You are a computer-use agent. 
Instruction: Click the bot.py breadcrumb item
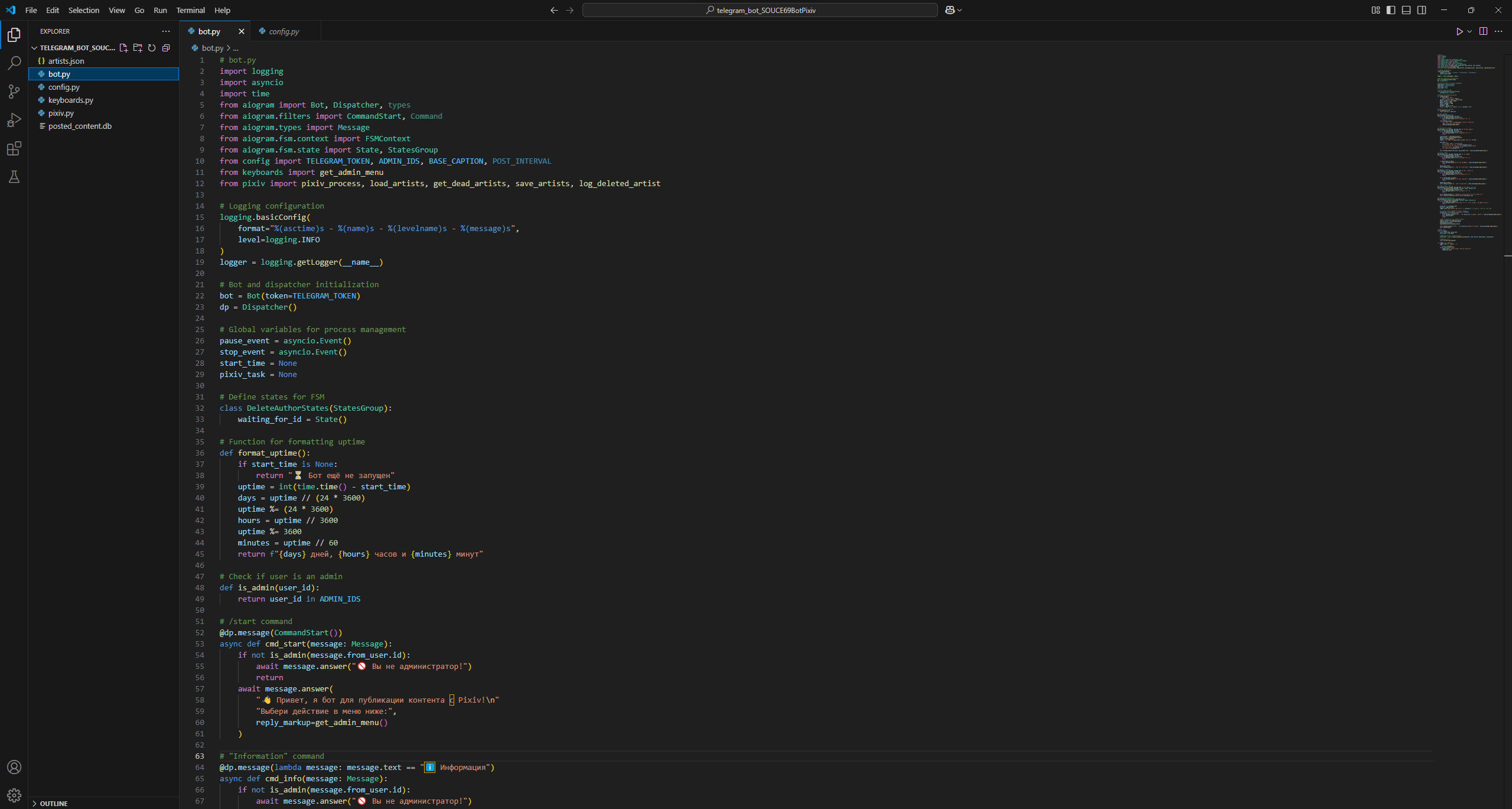pos(212,48)
